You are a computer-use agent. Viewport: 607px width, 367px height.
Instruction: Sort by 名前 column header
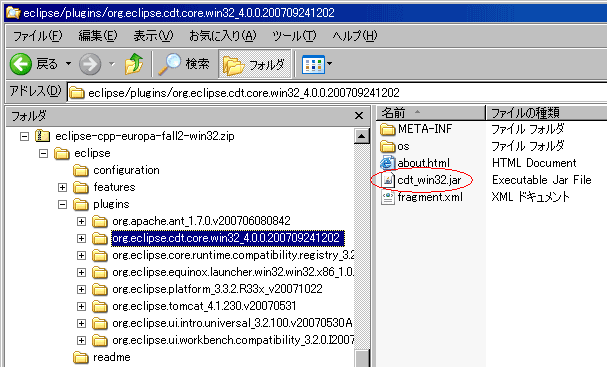(x=431, y=113)
